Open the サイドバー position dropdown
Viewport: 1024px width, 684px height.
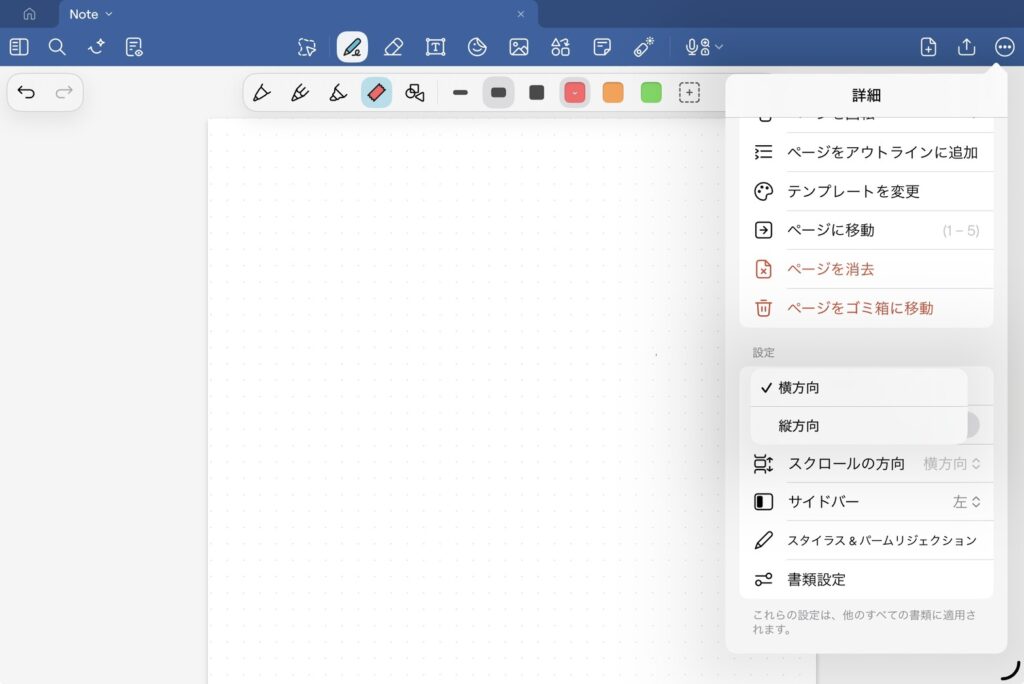click(x=966, y=502)
